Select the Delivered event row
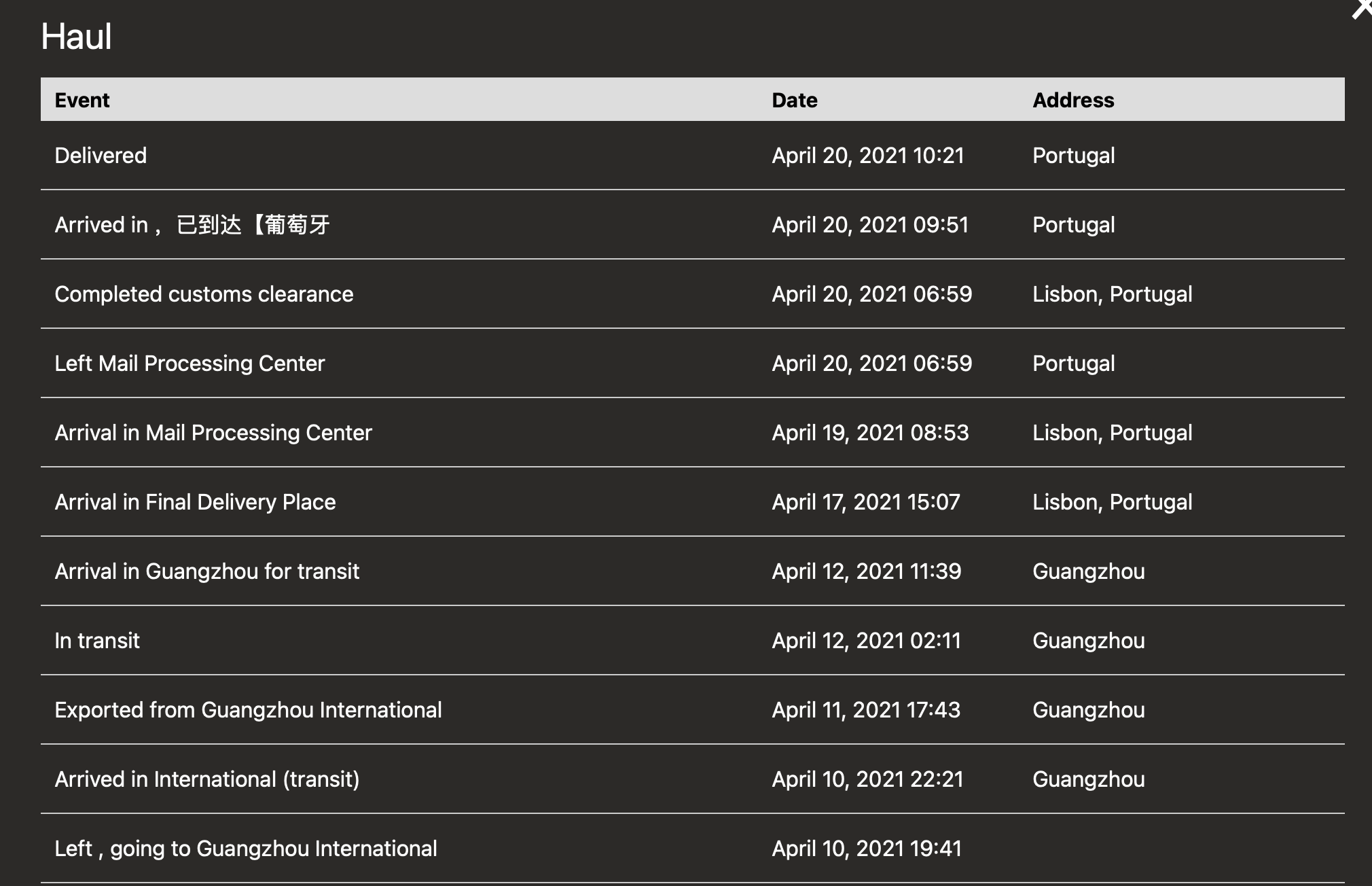Image resolution: width=1372 pixels, height=886 pixels. [101, 156]
